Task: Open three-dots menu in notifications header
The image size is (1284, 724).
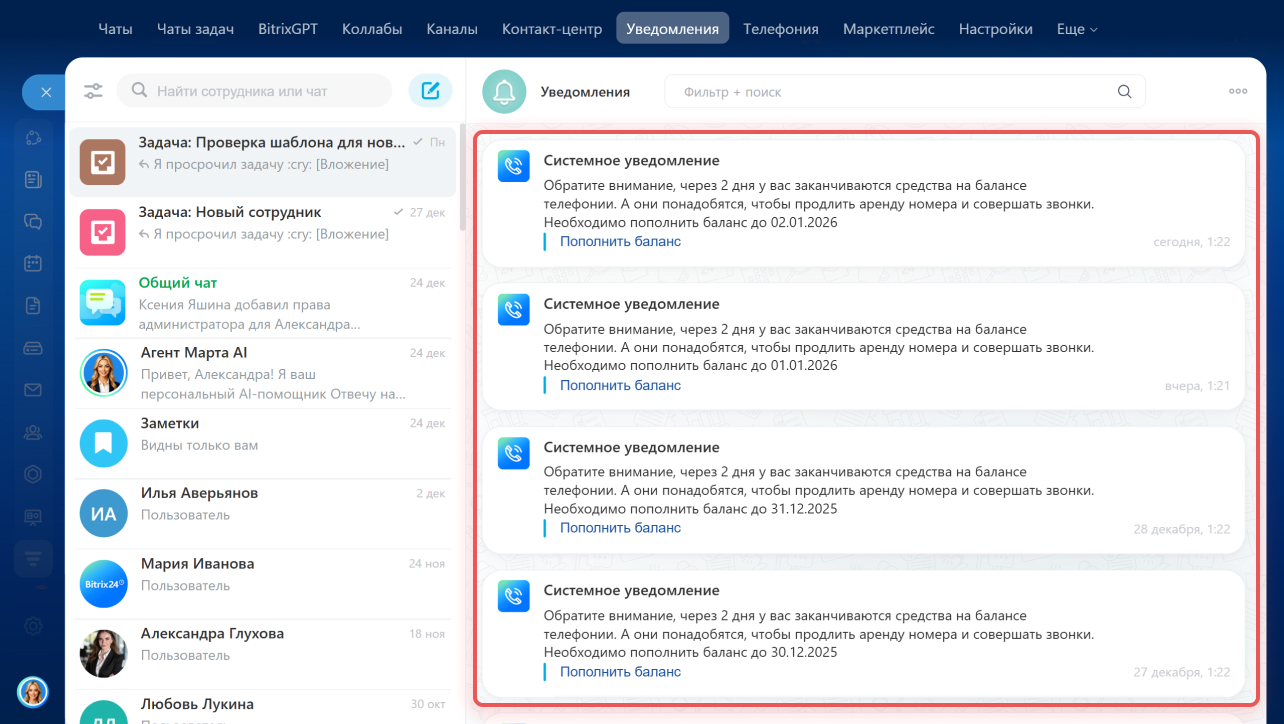Action: coord(1238,91)
